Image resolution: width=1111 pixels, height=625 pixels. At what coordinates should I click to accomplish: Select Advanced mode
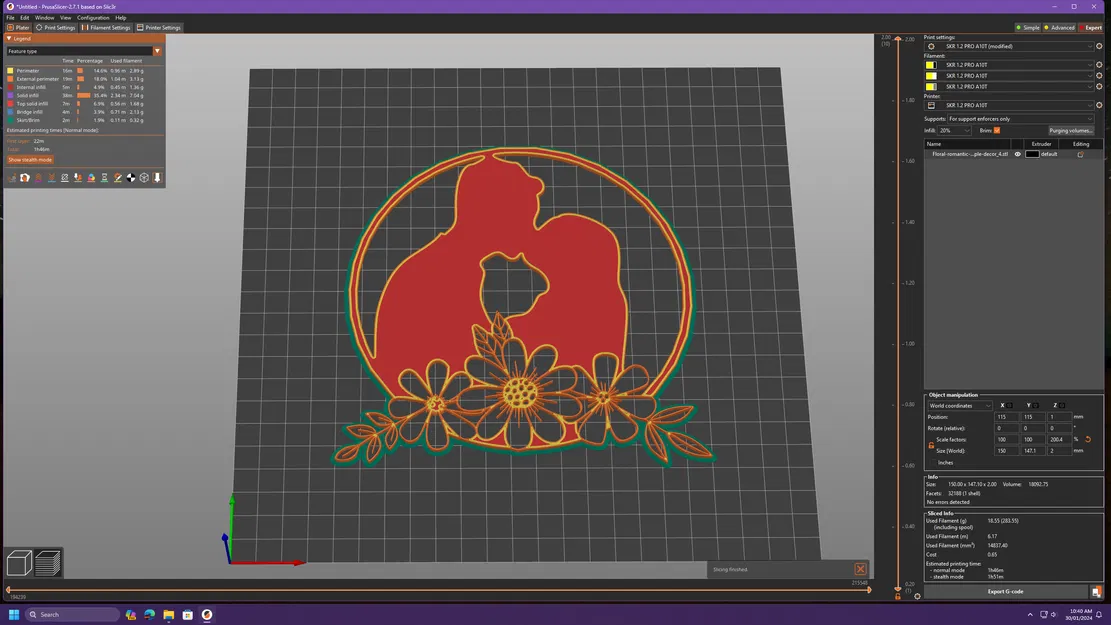(x=1059, y=28)
